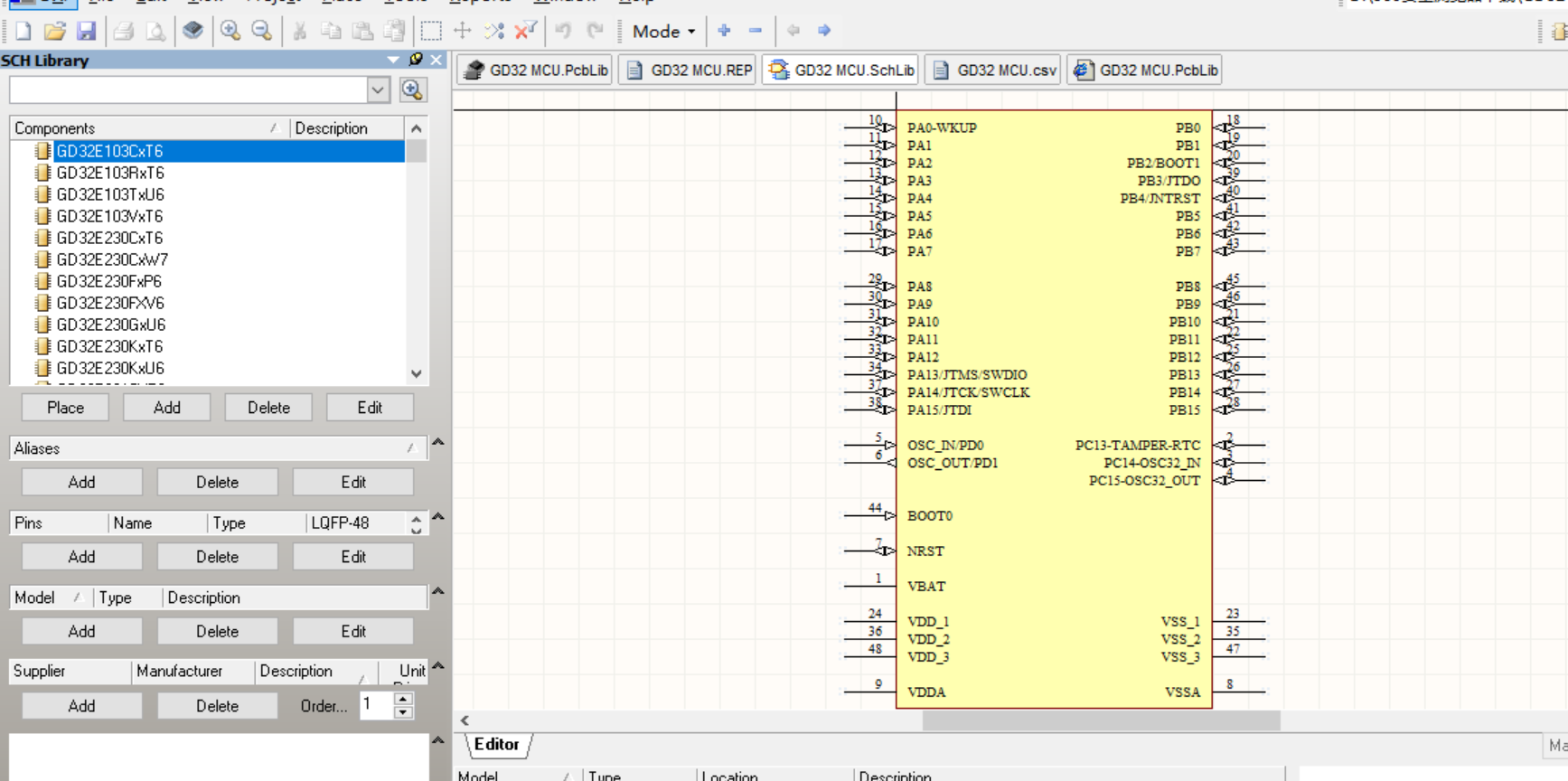Open Print Preview from the toolbar
The image size is (1568, 781).
coord(155,31)
